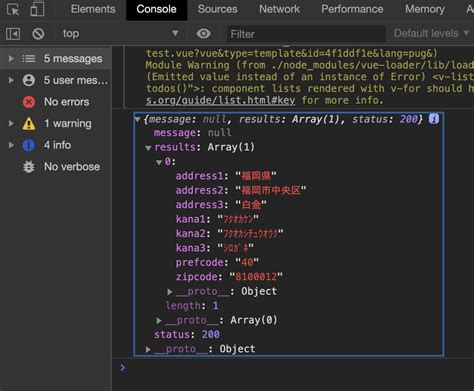Click the zipcode "8100012" value
This screenshot has width=474, height=391.
point(256,277)
